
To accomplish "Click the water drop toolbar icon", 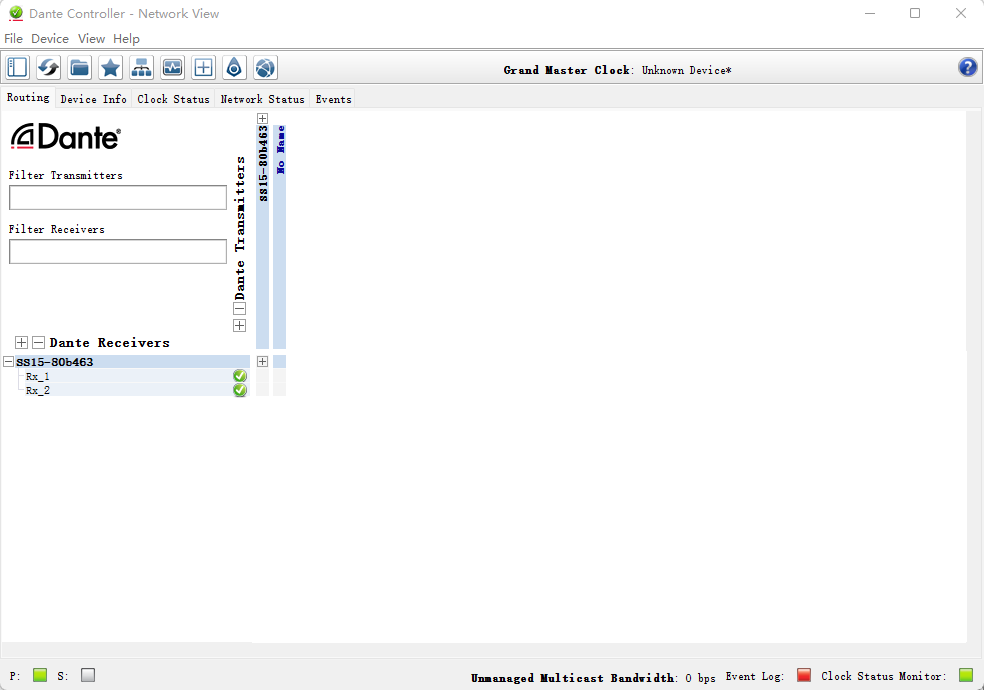I will 234,68.
